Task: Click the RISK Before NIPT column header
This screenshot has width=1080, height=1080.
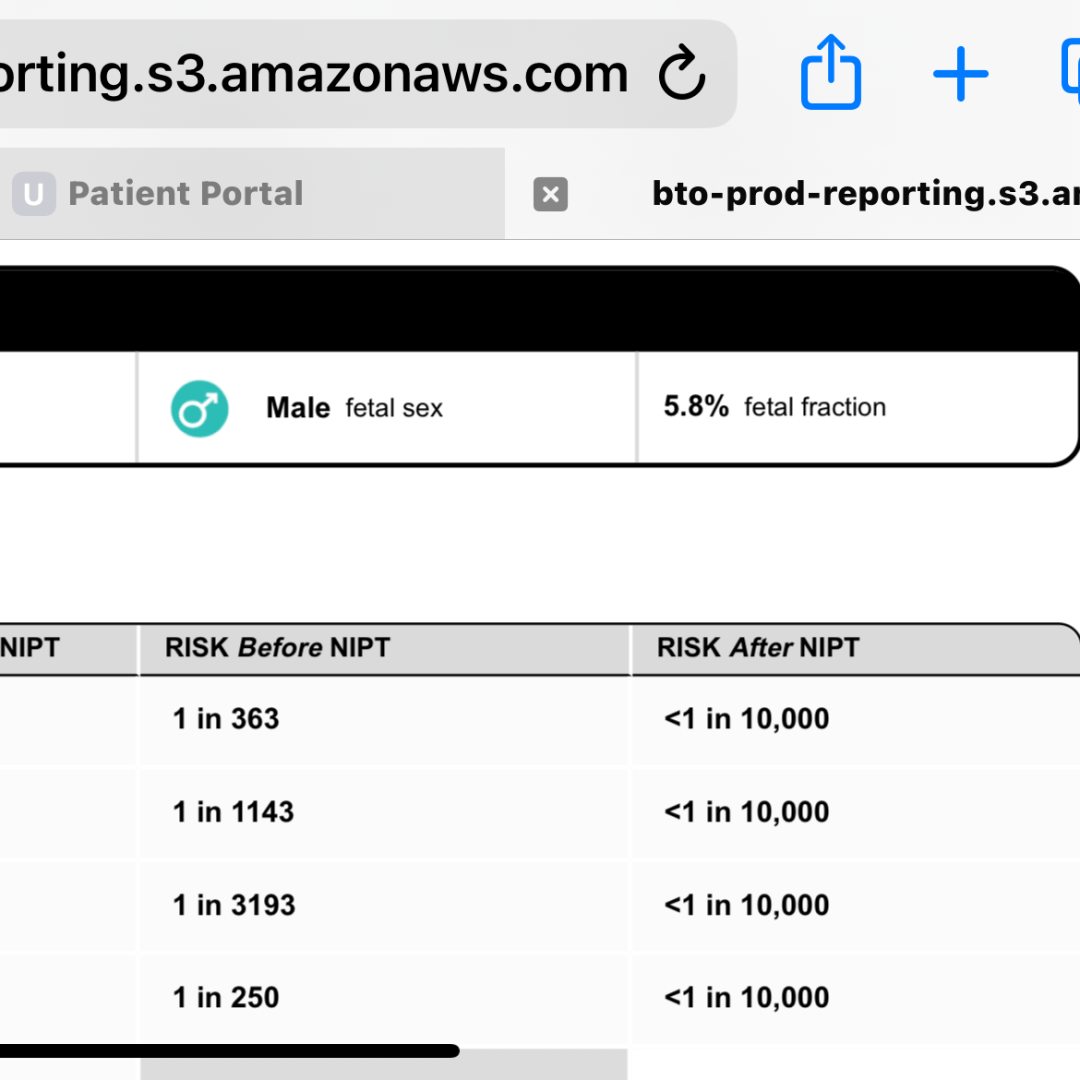Action: [277, 648]
